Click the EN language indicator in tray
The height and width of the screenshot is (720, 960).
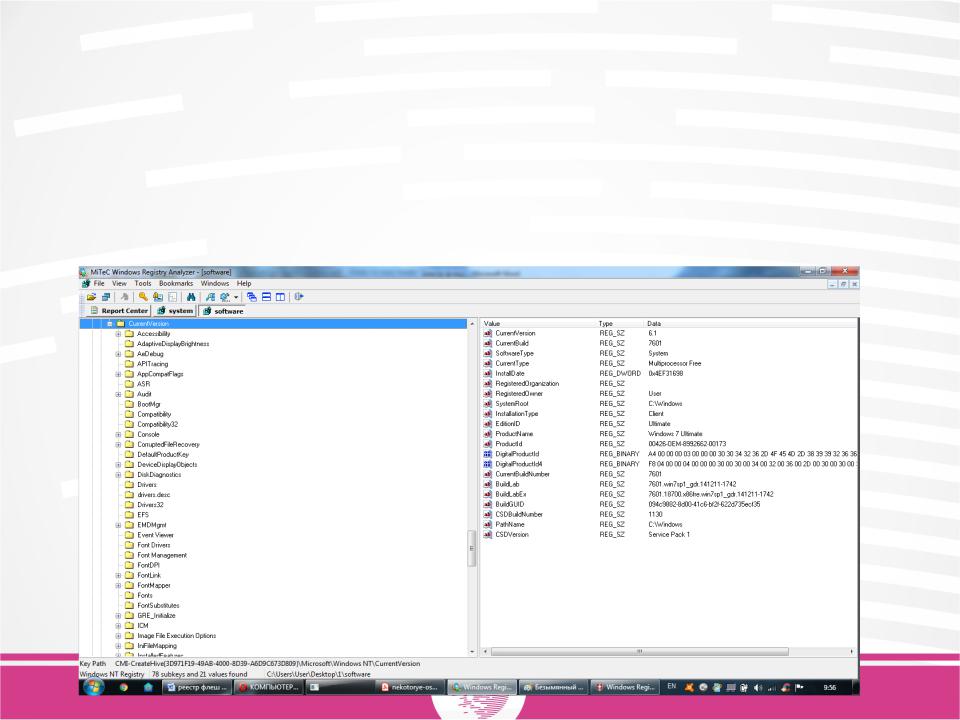(672, 687)
